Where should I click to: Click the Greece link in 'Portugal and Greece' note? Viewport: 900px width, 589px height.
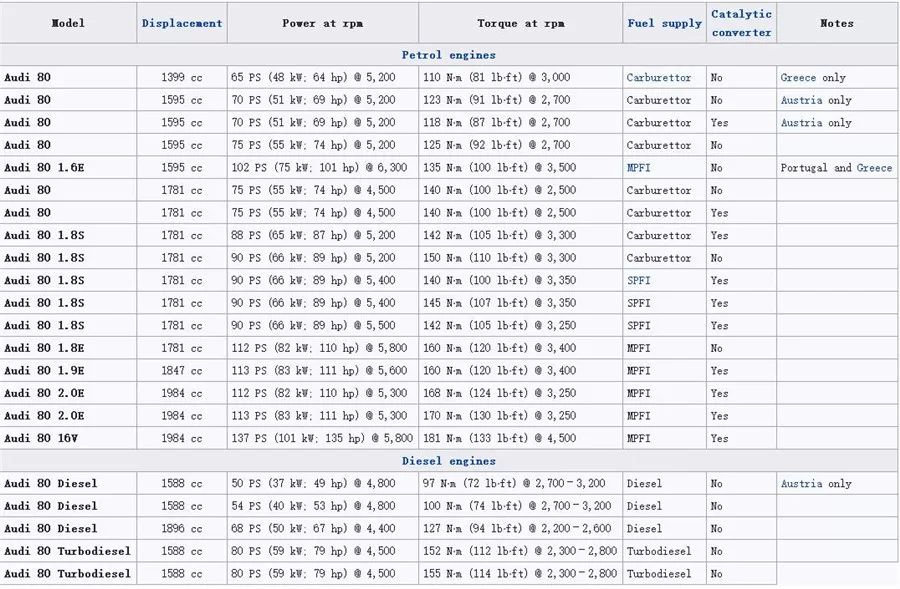coord(874,168)
